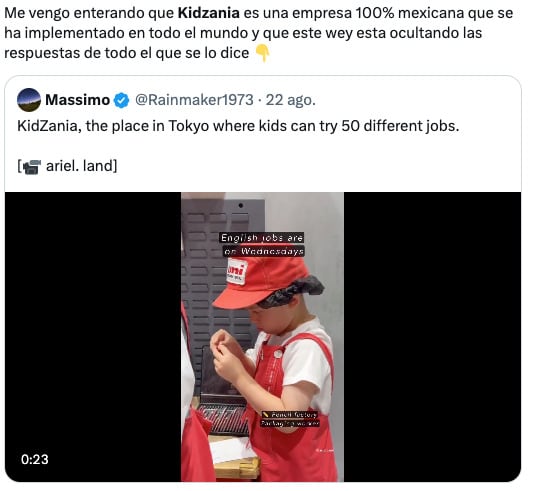Click the 'Pencil factory' caption in video

(x=290, y=415)
